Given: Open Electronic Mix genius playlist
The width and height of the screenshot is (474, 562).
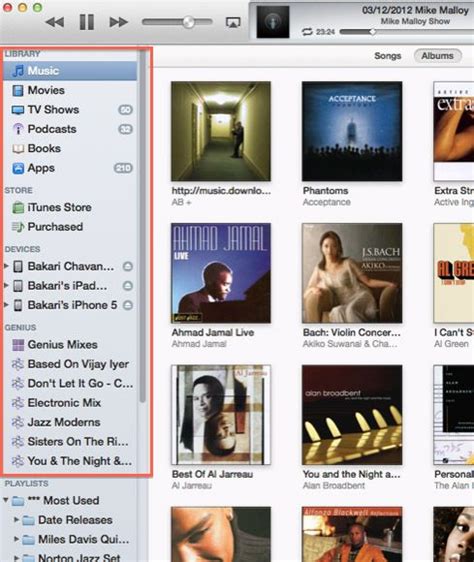Looking at the screenshot, I should [70, 403].
